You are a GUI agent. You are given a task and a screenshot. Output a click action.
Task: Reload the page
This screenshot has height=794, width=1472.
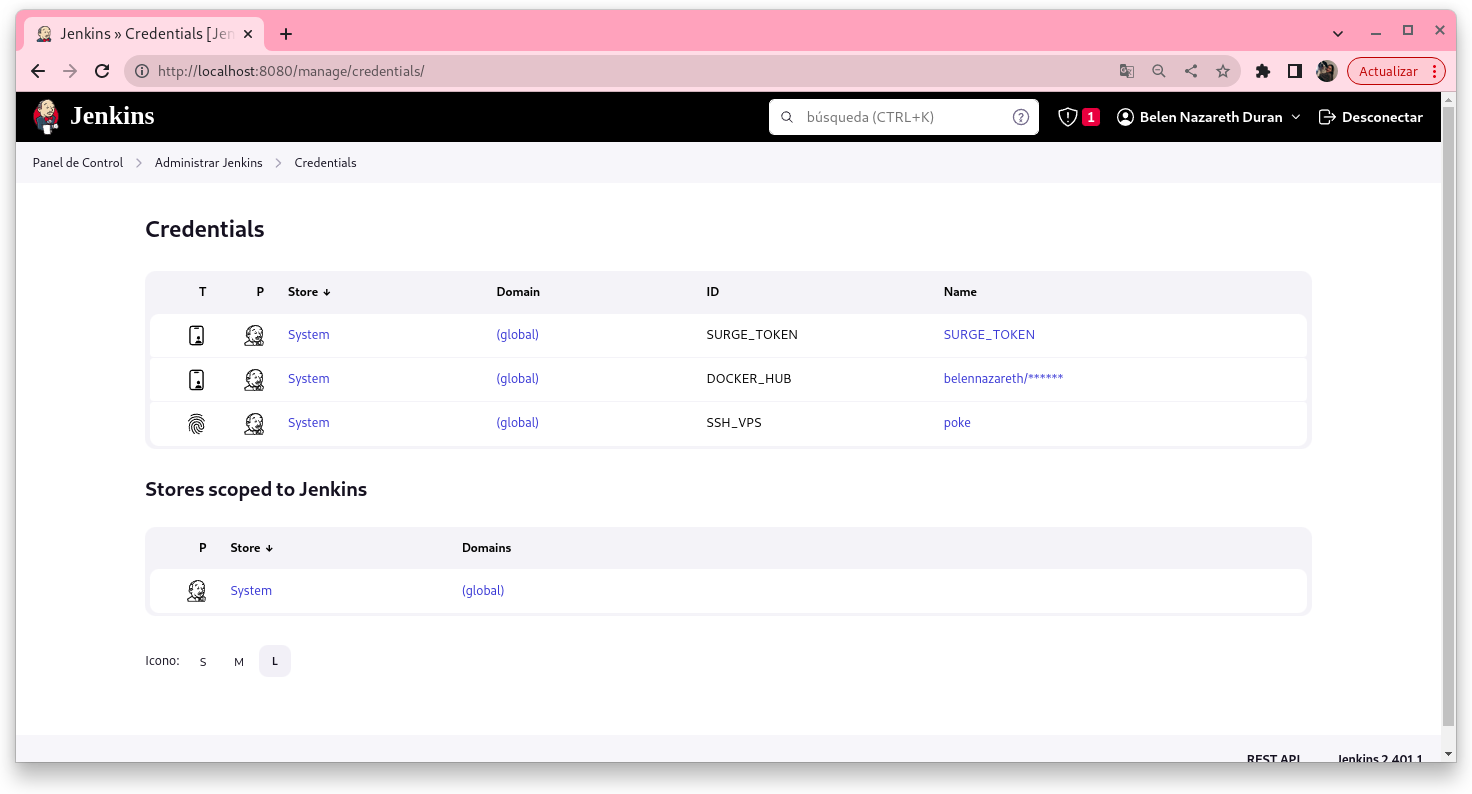click(101, 71)
